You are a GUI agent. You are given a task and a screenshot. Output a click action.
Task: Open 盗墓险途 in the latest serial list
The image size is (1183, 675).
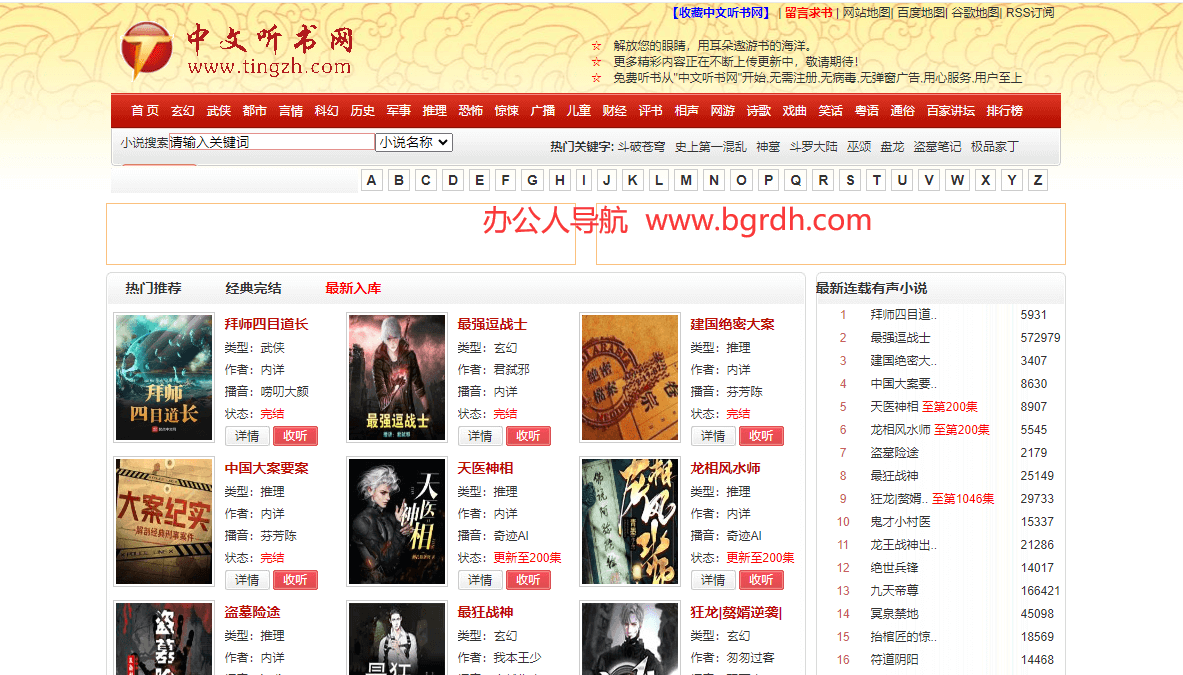coord(894,453)
